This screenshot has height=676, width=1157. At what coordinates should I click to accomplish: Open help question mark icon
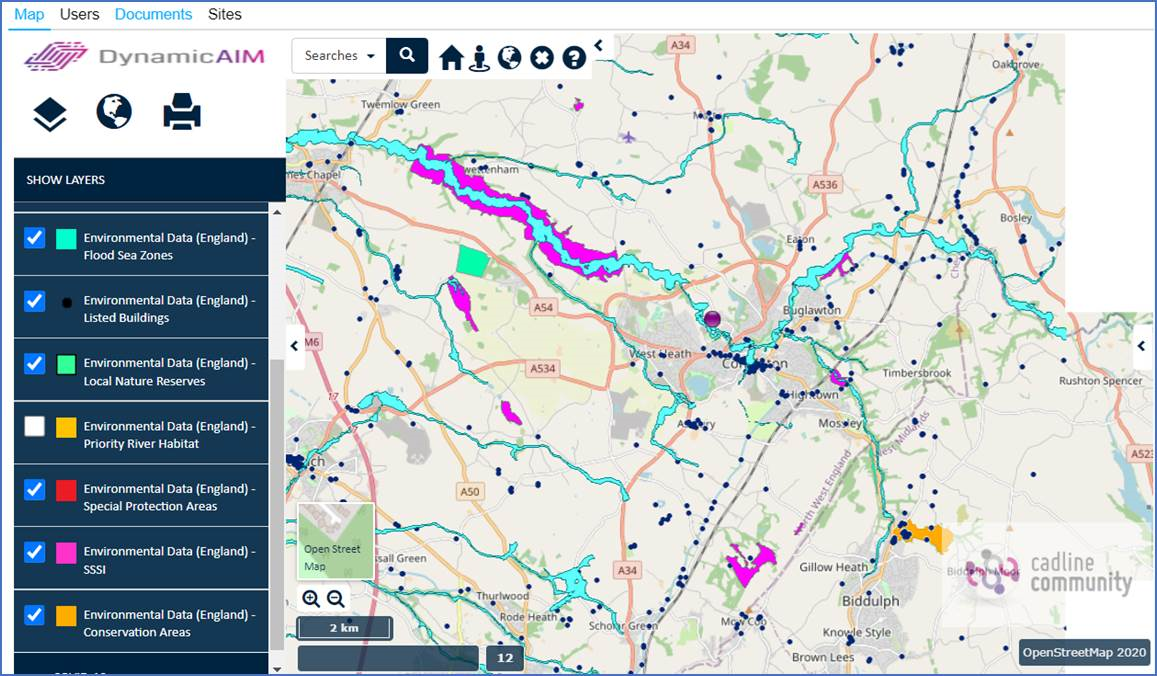574,58
